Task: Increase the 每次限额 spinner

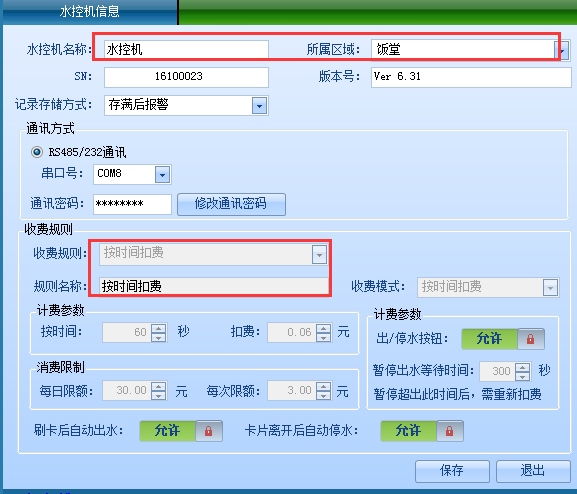Action: (x=323, y=386)
